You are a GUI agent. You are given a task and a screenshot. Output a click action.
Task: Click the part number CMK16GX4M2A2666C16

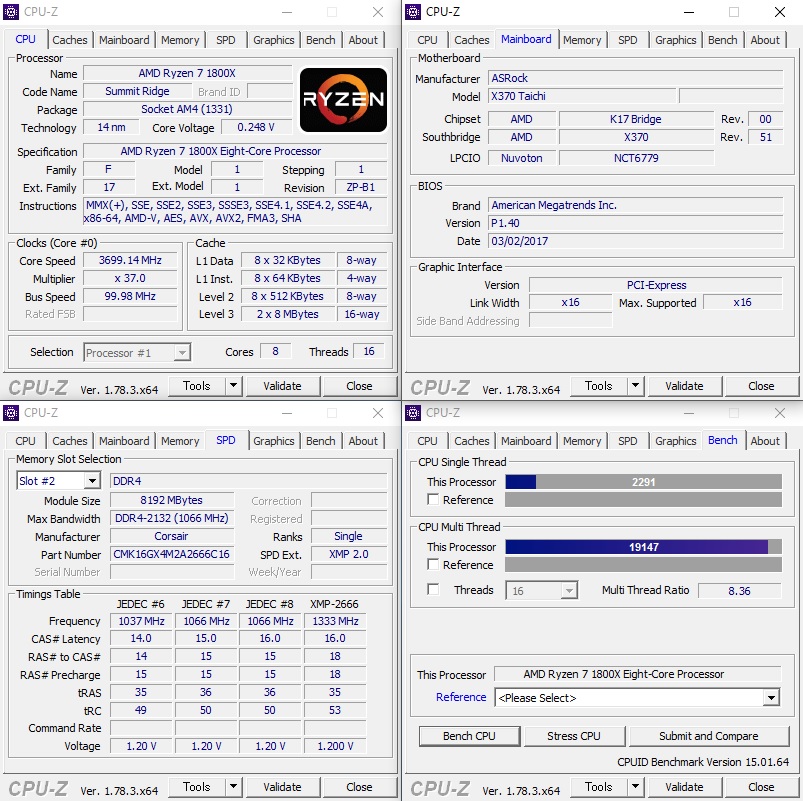[x=172, y=554]
